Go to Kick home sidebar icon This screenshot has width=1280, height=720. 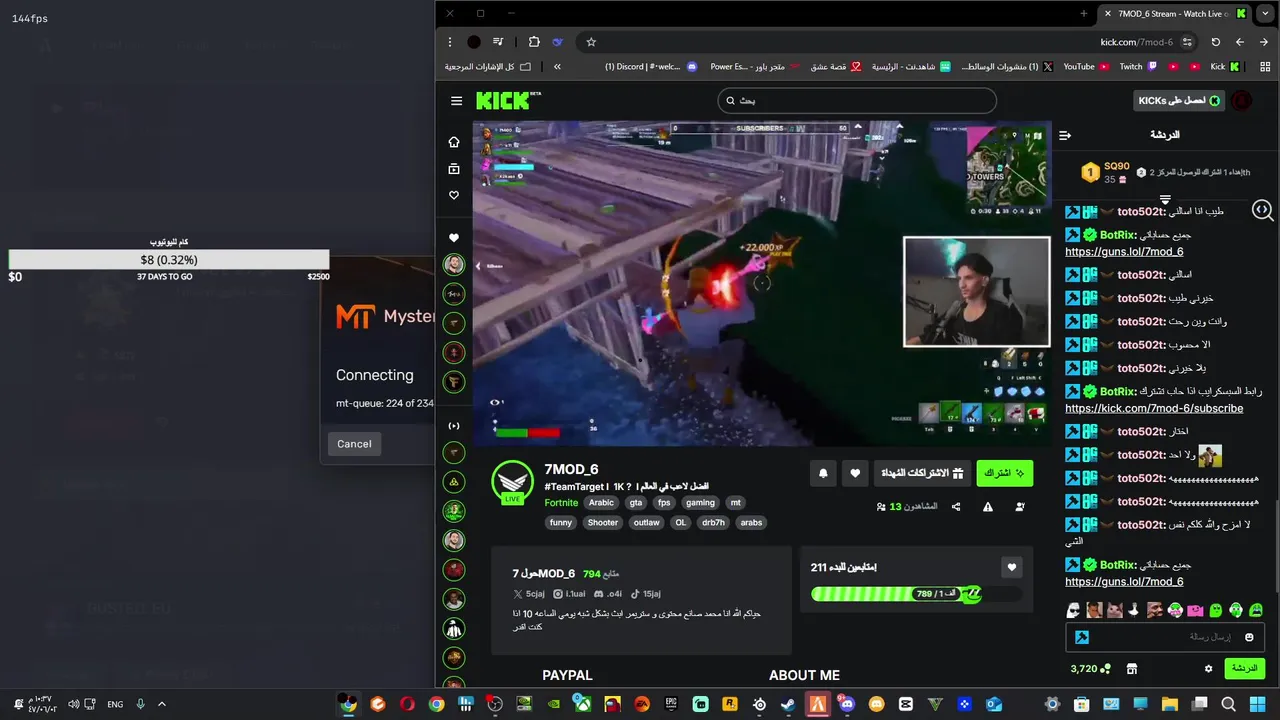click(454, 142)
